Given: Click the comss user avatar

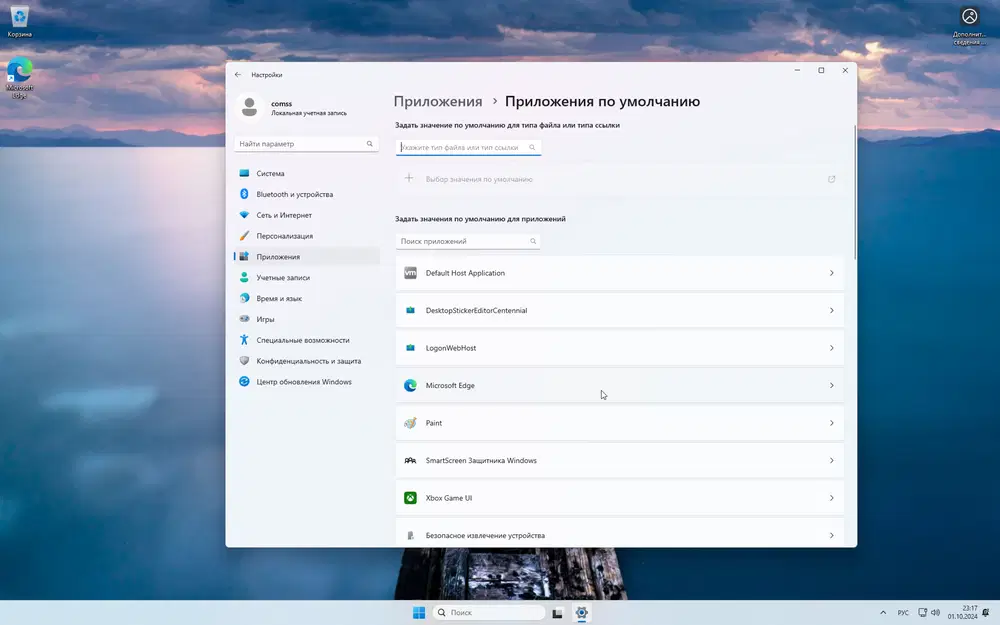Looking at the screenshot, I should (249, 107).
